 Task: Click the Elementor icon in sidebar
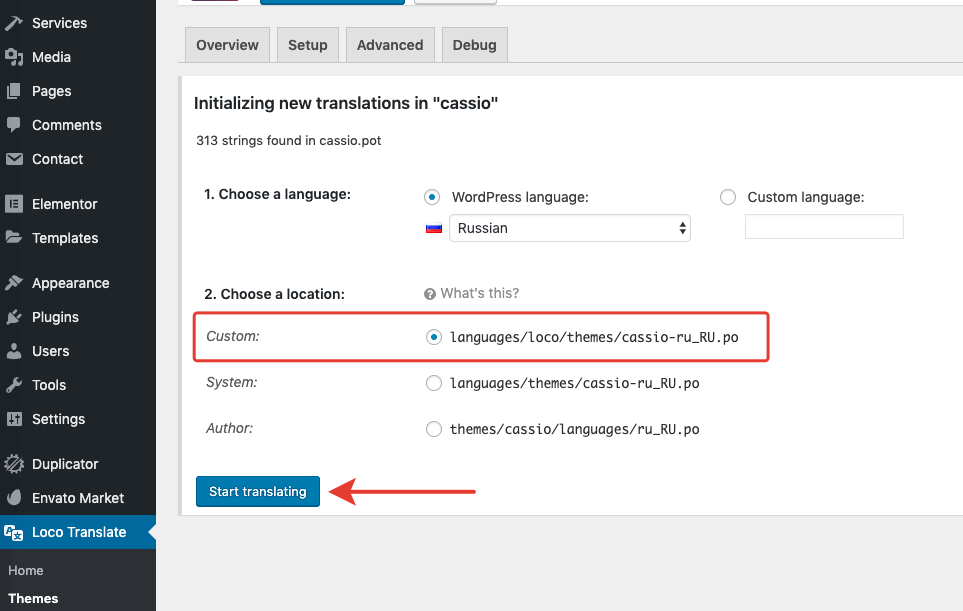point(14,204)
